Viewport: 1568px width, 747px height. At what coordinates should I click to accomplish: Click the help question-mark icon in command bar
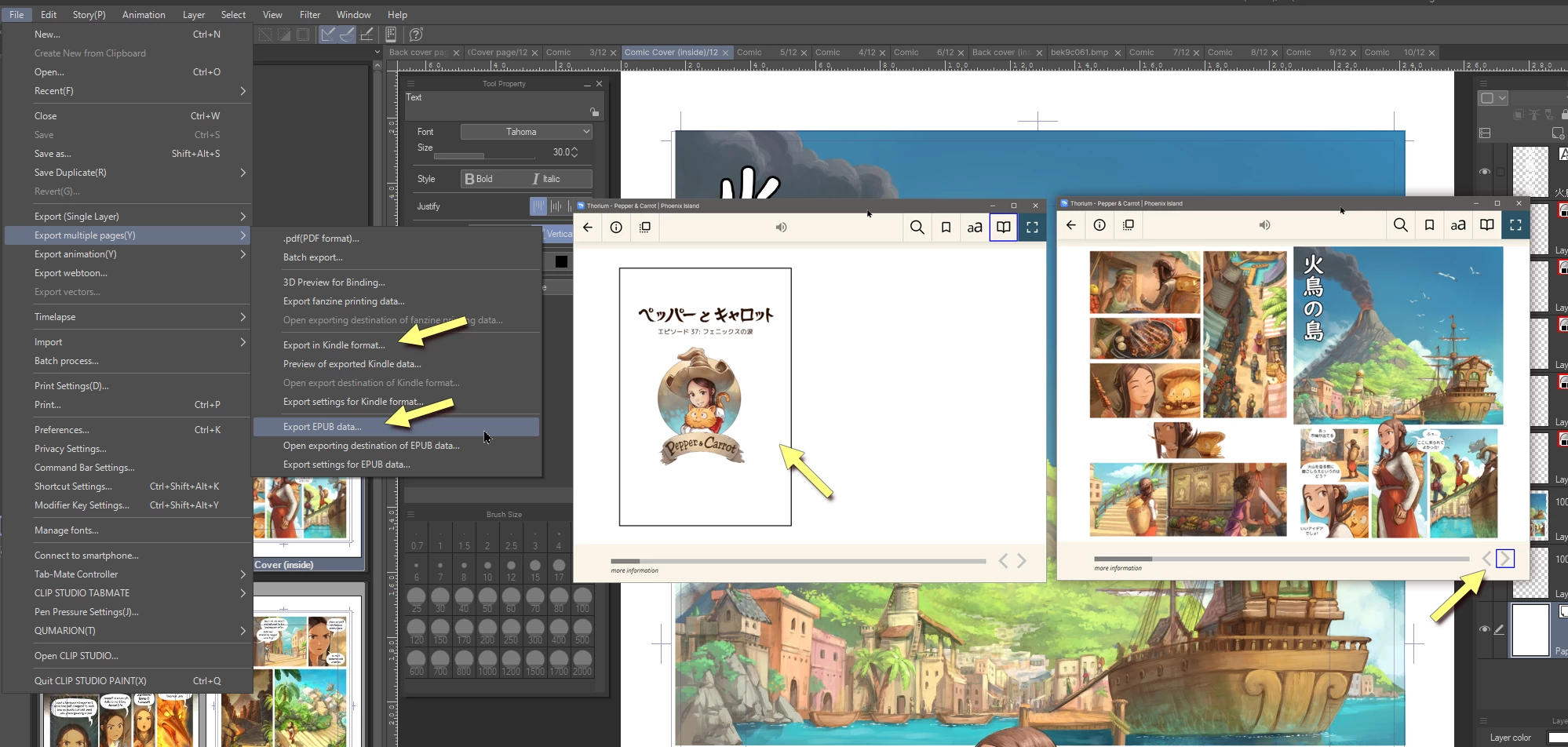416,35
